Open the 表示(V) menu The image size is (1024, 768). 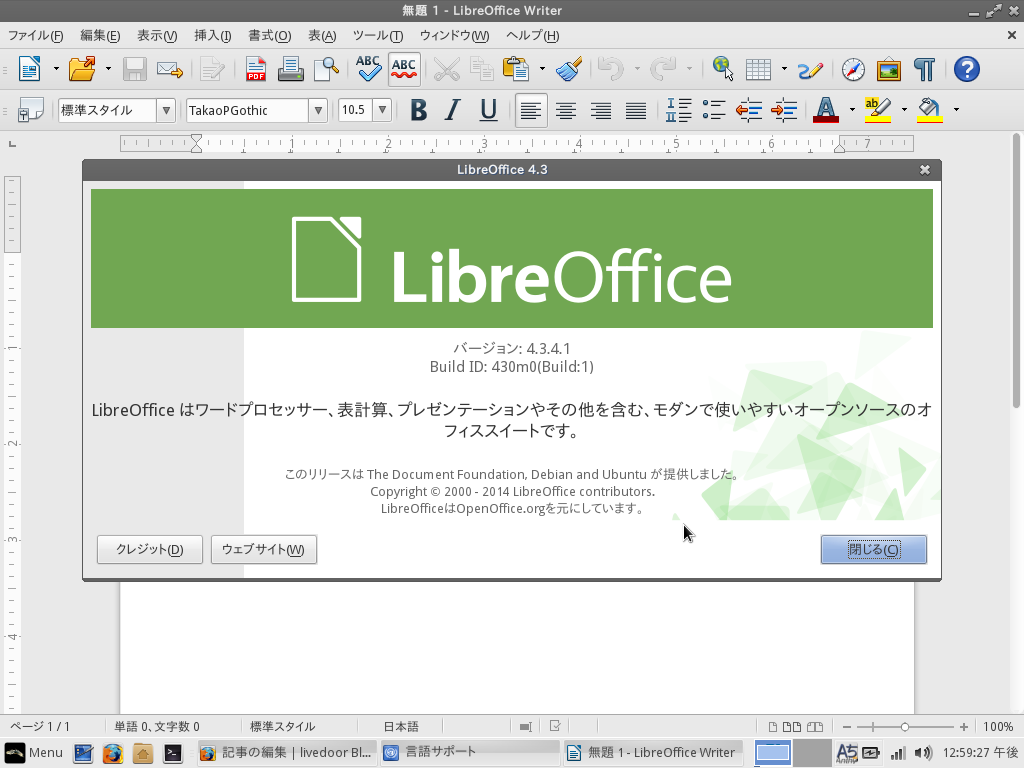click(157, 35)
